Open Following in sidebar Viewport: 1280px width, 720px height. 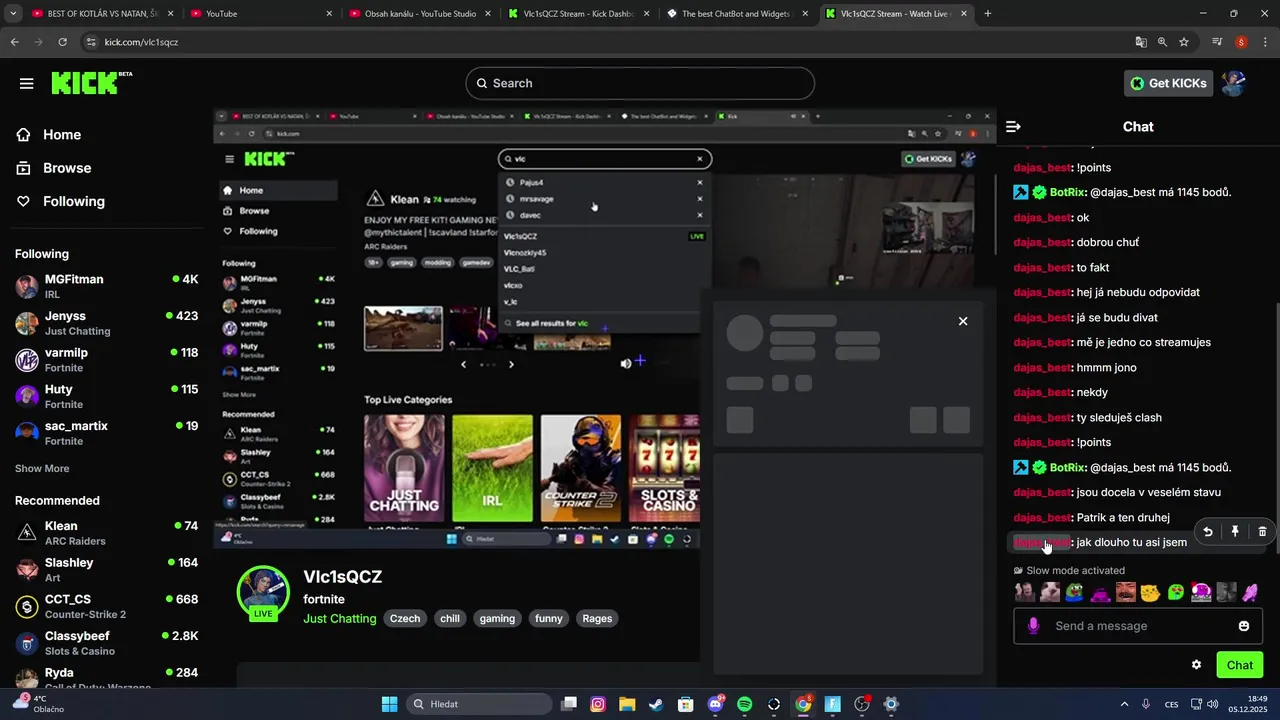pos(73,201)
